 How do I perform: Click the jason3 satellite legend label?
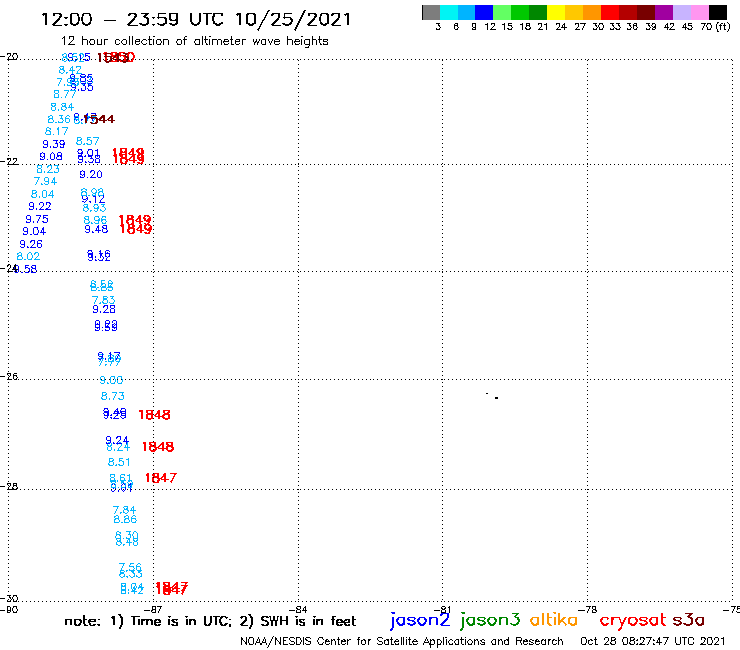pyautogui.click(x=490, y=620)
